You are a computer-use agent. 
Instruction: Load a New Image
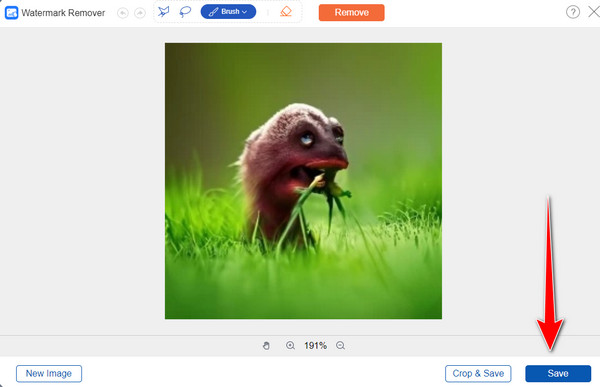pyautogui.click(x=49, y=373)
